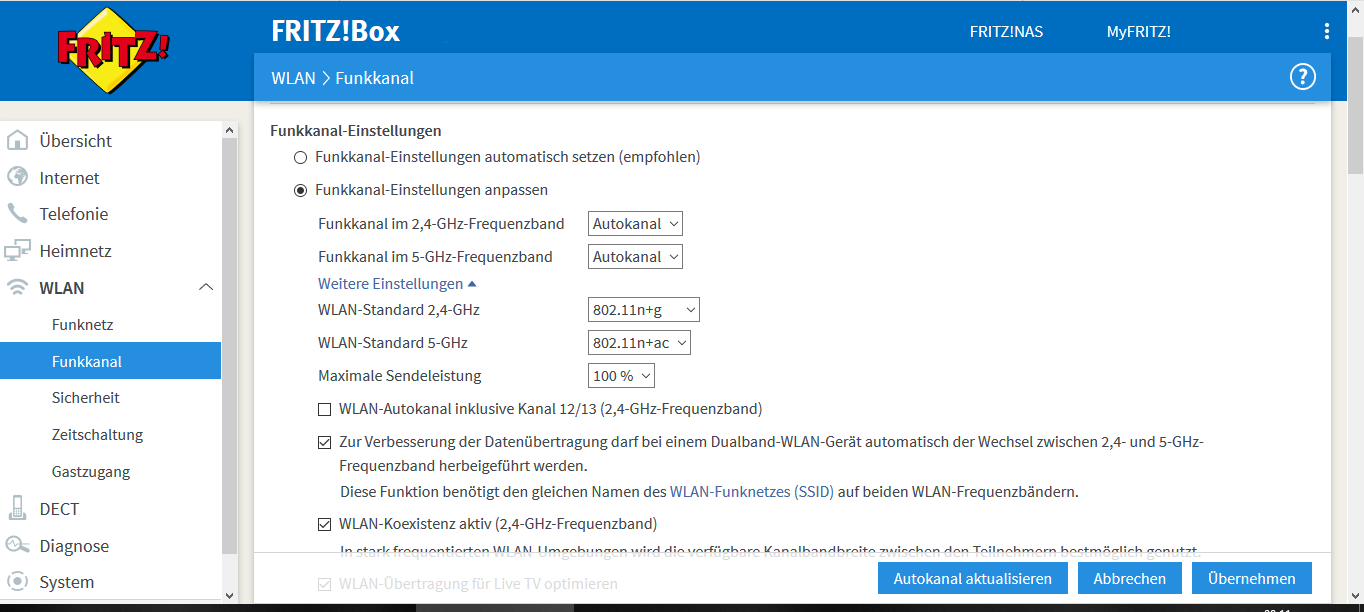Click the Internet globe icon
This screenshot has height=612, width=1364.
17,177
